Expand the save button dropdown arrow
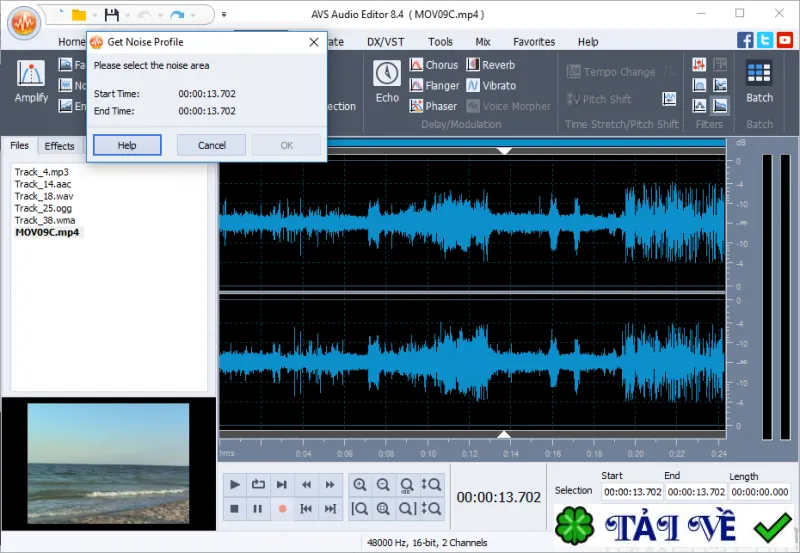800x553 pixels. tap(128, 15)
